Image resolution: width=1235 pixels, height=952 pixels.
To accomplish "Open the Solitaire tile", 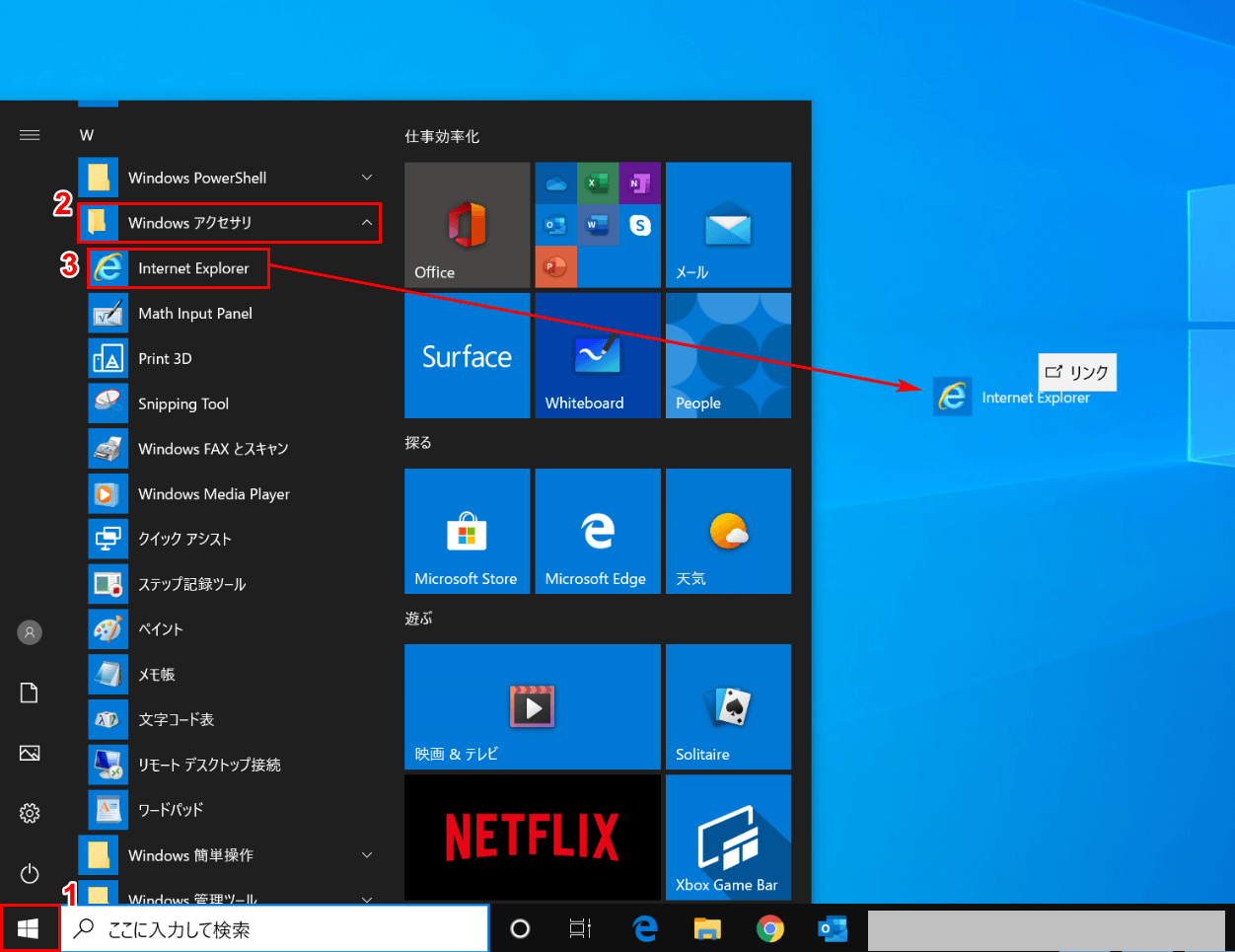I will tap(728, 706).
